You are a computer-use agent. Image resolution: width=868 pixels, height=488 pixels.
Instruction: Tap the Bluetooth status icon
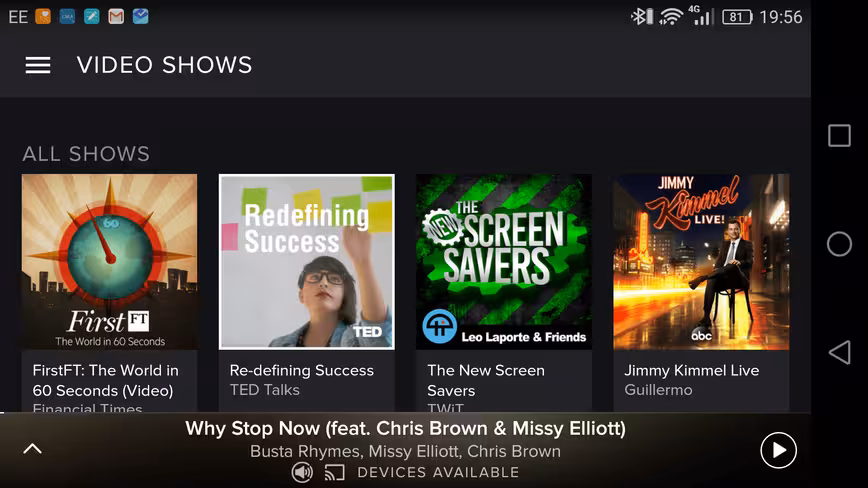click(642, 17)
